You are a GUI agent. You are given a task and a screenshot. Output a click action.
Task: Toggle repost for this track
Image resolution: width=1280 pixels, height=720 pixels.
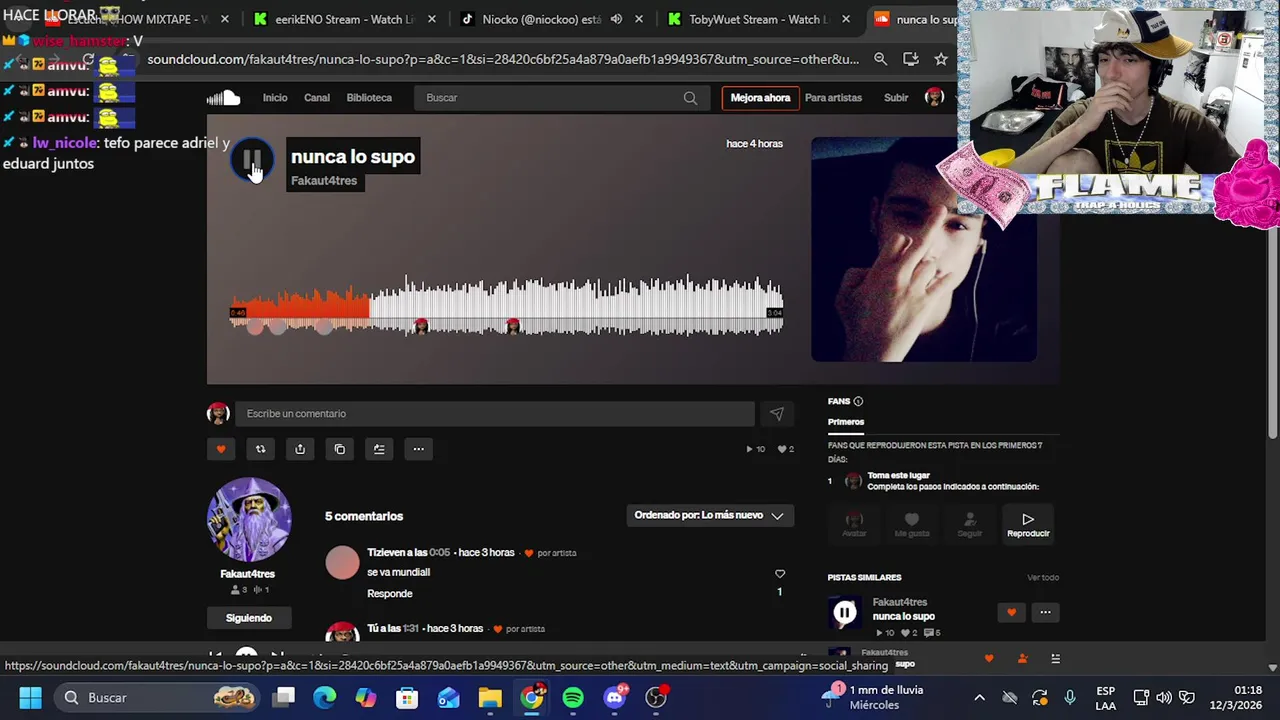point(260,449)
